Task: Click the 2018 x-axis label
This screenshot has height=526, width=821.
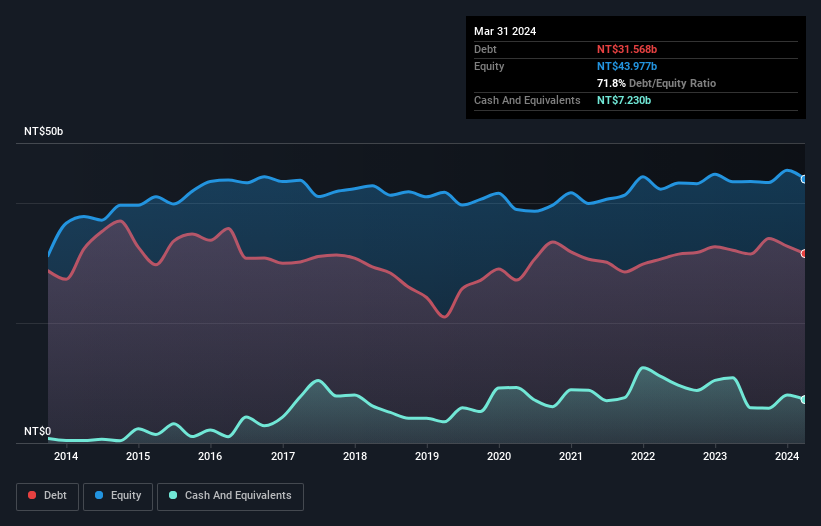Action: coord(354,457)
